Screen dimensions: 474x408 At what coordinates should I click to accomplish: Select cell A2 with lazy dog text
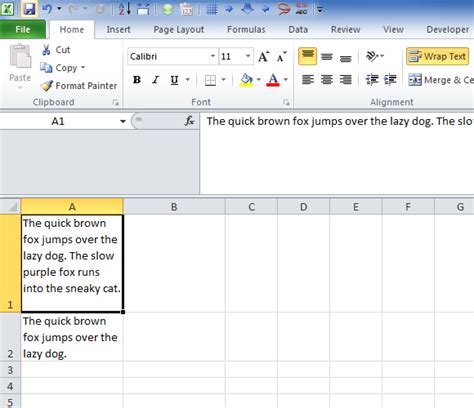[x=72, y=337]
